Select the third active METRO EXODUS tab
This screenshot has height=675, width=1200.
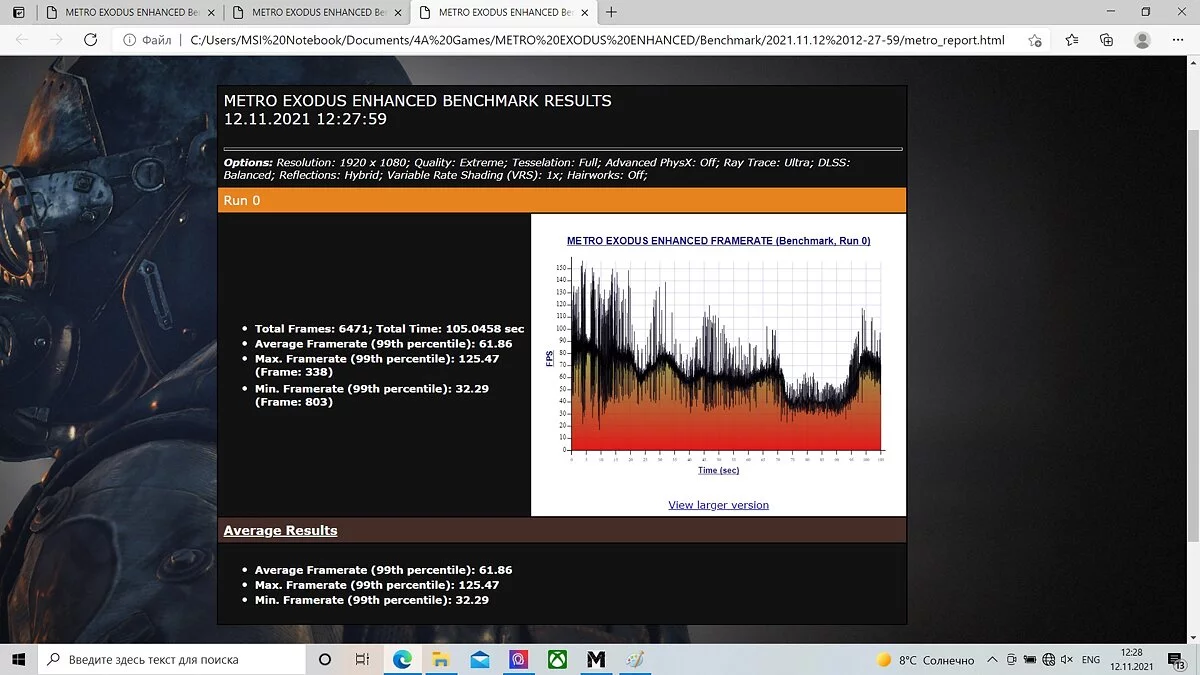pos(504,12)
